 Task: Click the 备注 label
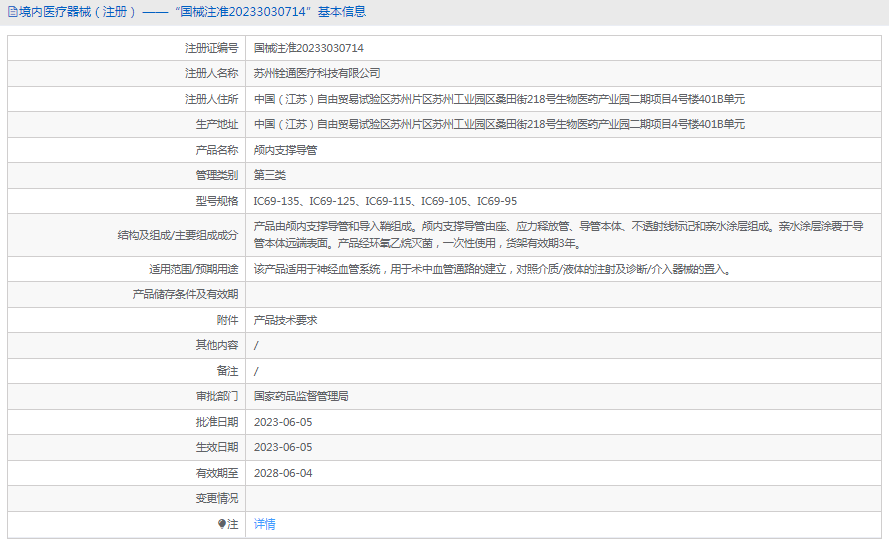(x=227, y=371)
